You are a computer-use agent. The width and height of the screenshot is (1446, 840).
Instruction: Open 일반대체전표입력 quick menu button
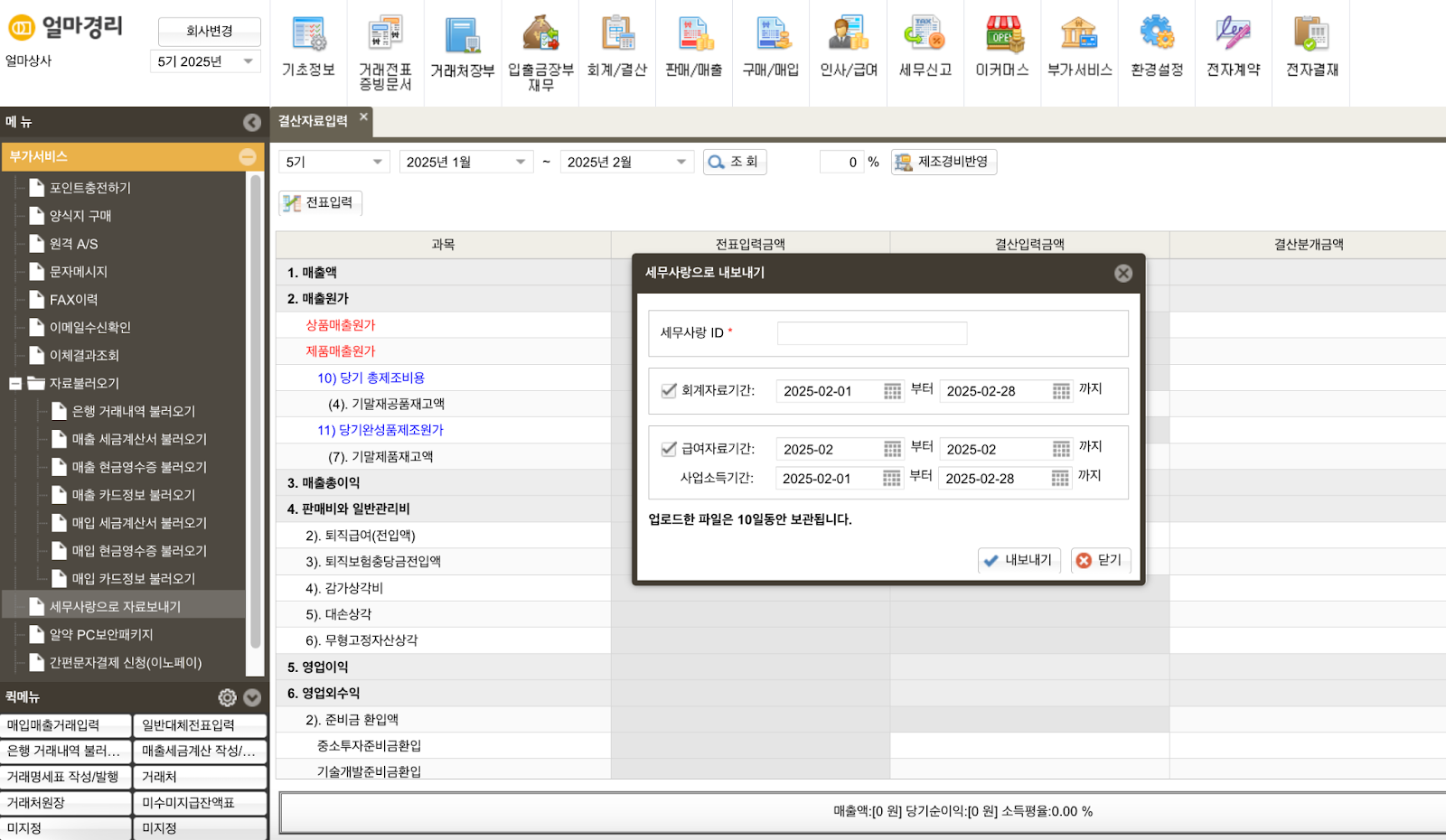(201, 725)
